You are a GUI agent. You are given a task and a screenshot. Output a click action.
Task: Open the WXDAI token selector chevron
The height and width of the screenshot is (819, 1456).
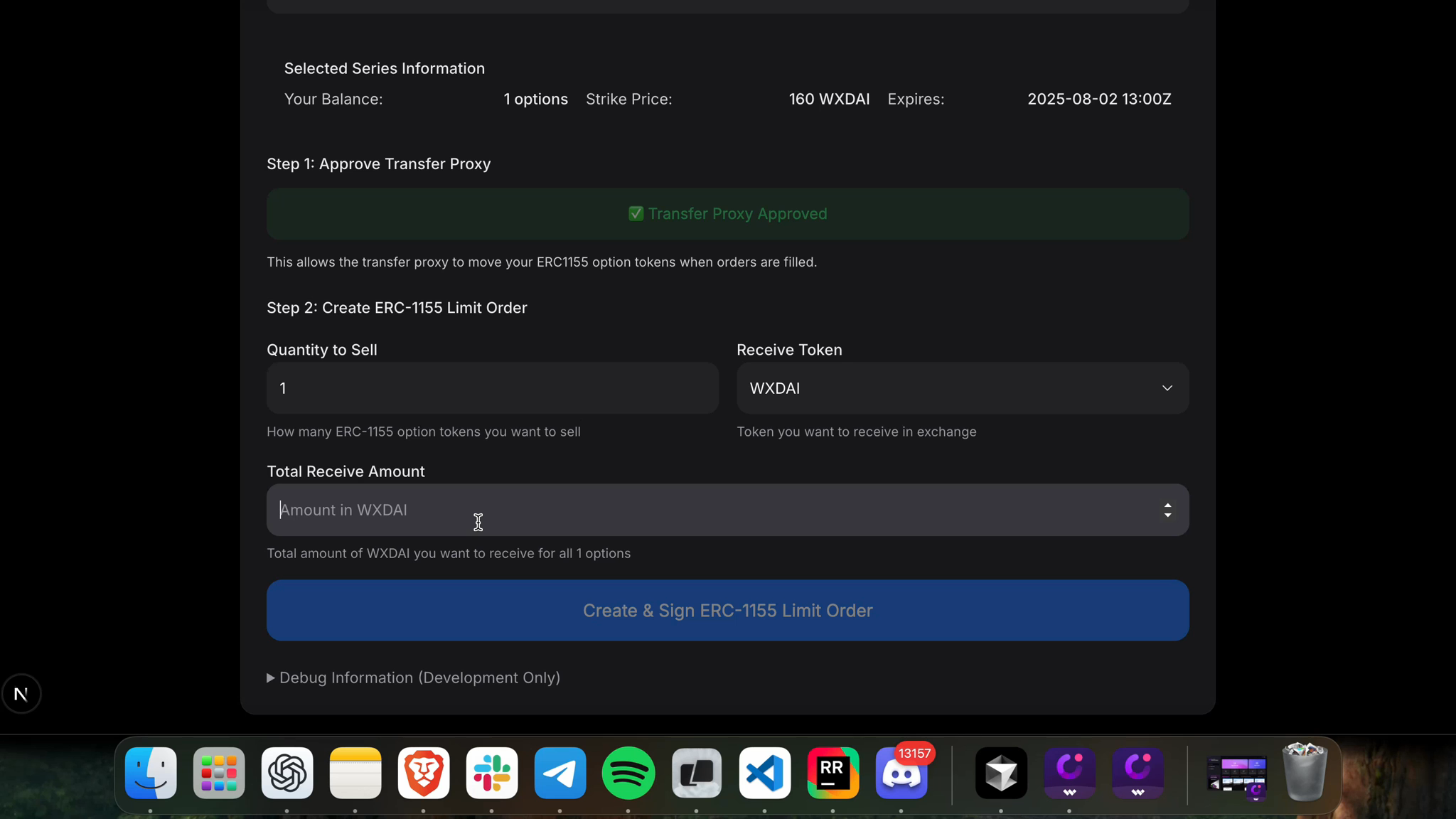(x=1166, y=388)
